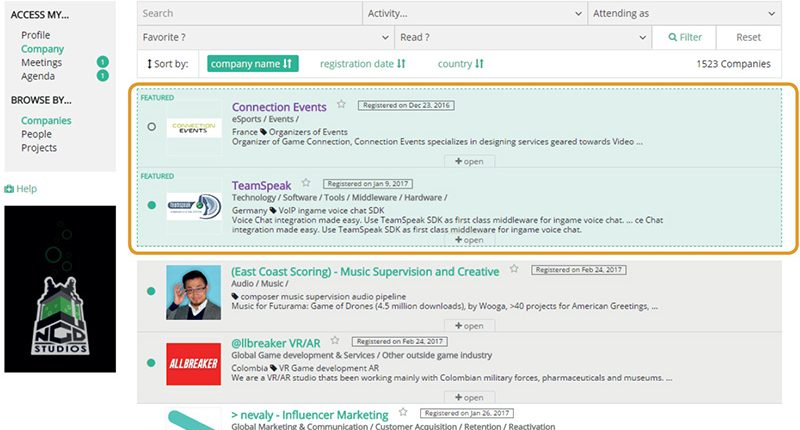Click sort arrows on company name
This screenshot has height=430, width=800.
(287, 64)
